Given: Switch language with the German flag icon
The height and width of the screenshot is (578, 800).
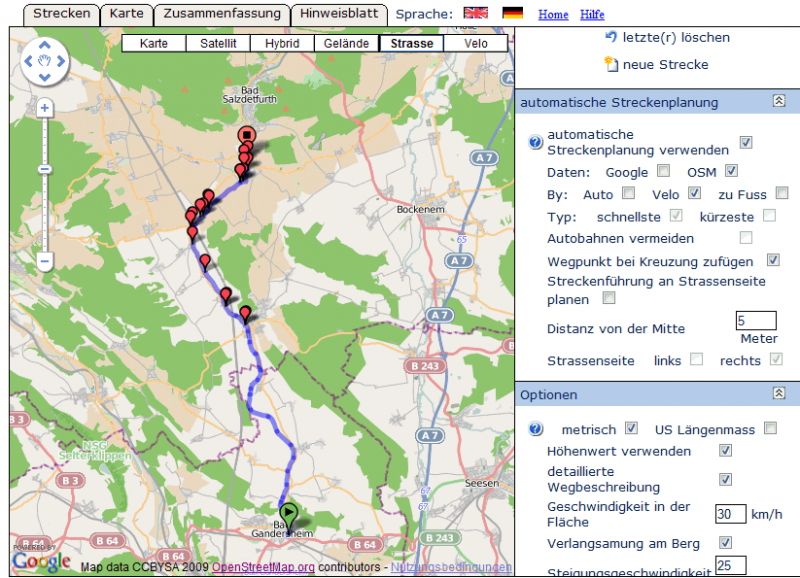Looking at the screenshot, I should click(x=513, y=14).
